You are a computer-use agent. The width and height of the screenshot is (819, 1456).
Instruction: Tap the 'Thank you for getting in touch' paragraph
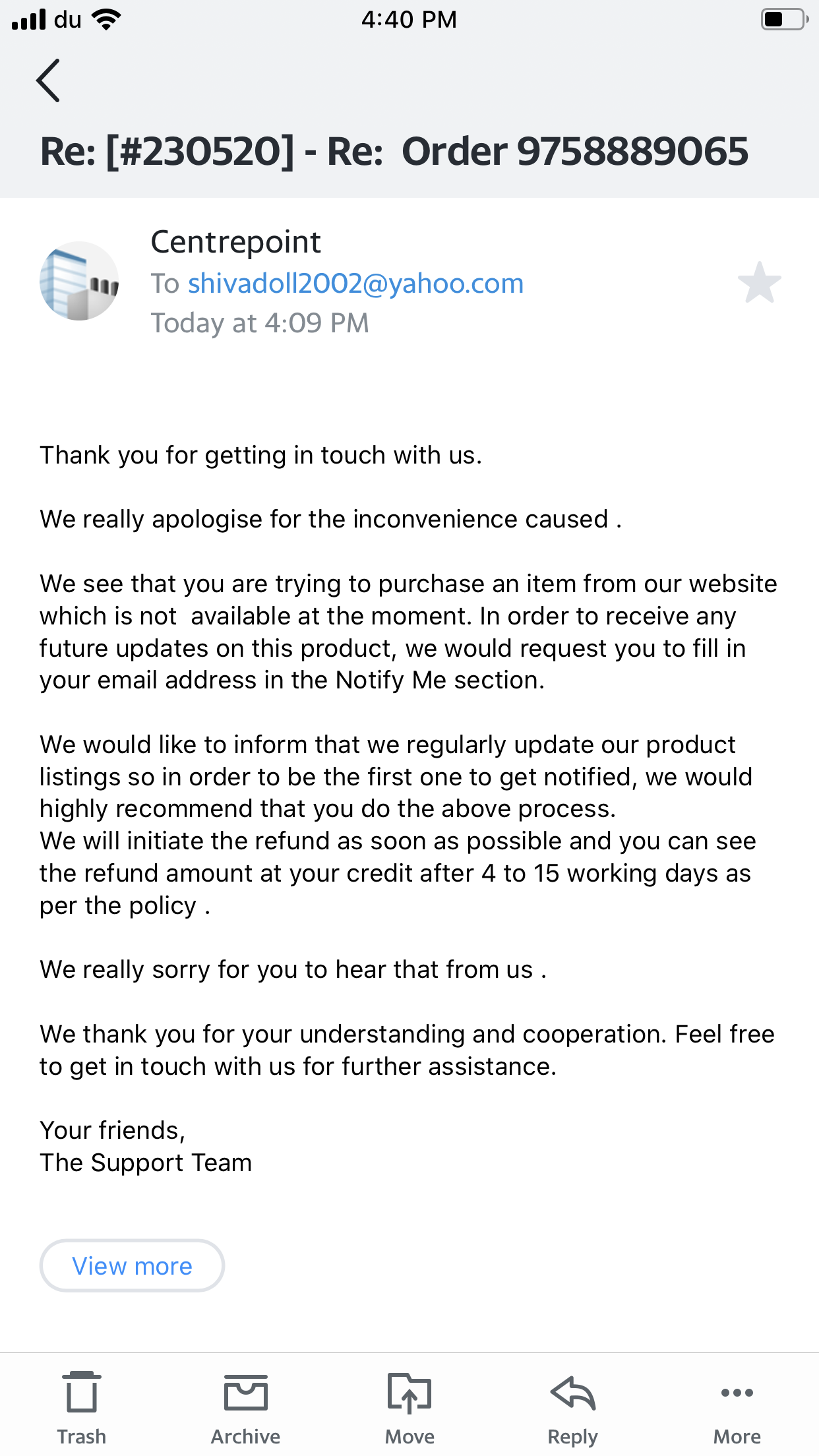click(x=260, y=456)
